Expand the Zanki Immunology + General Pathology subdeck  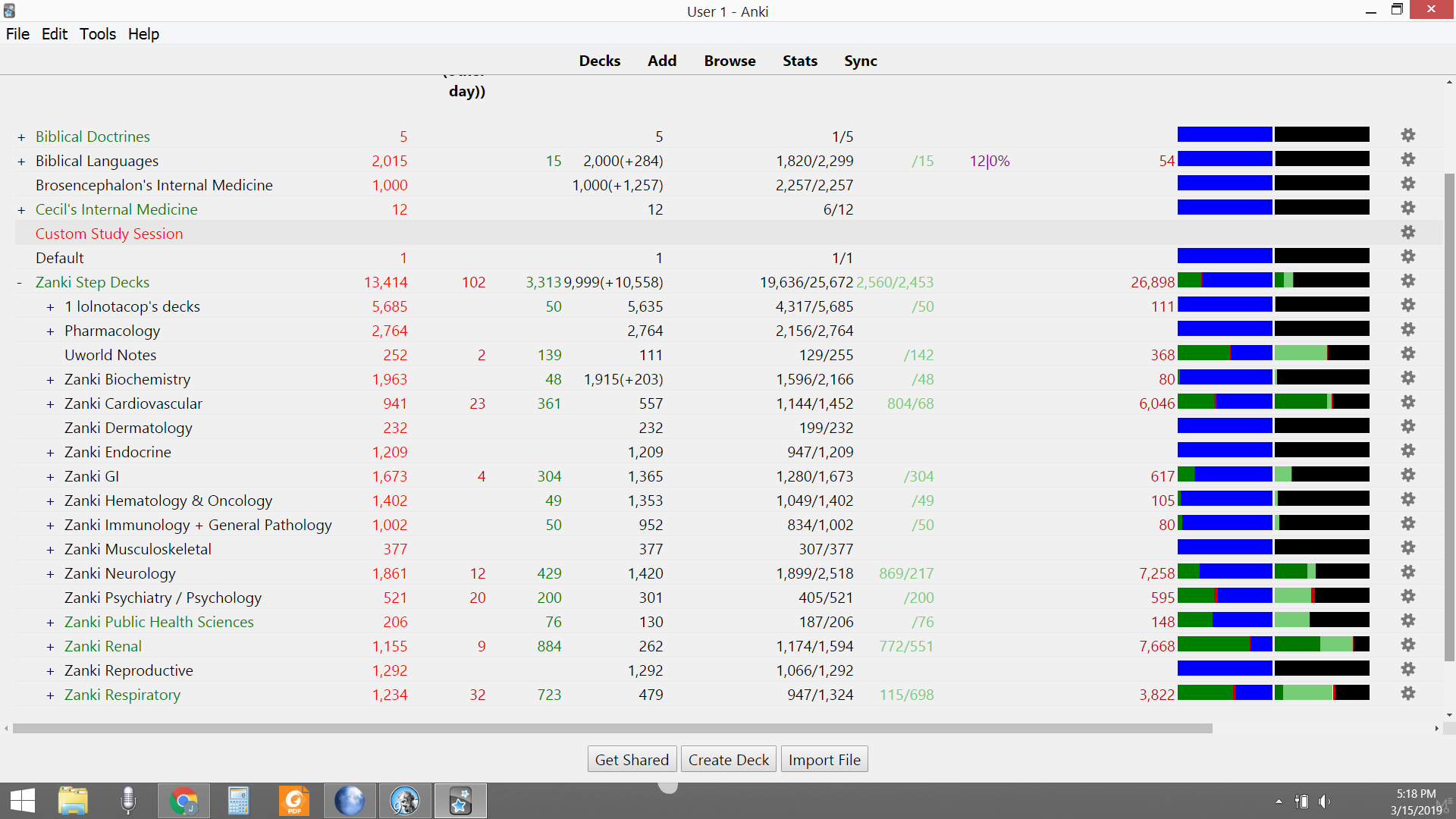click(x=50, y=526)
